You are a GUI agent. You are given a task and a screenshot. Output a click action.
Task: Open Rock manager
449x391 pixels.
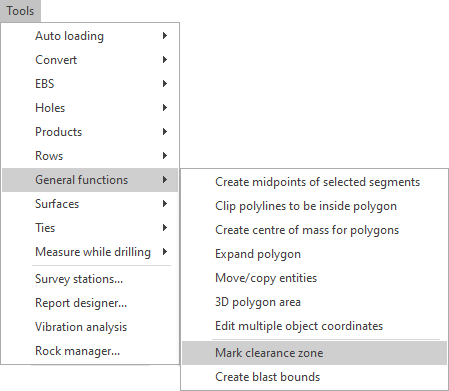tap(90, 351)
